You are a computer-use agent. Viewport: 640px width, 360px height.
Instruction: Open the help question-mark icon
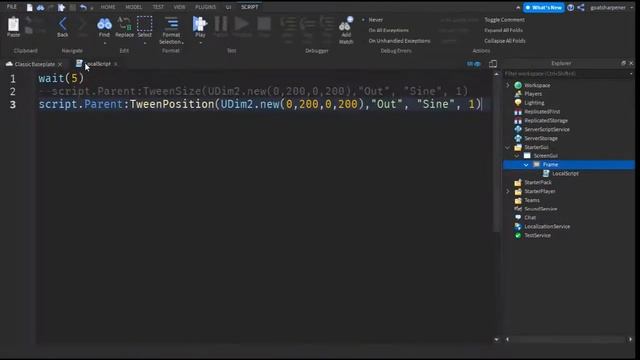pos(571,7)
